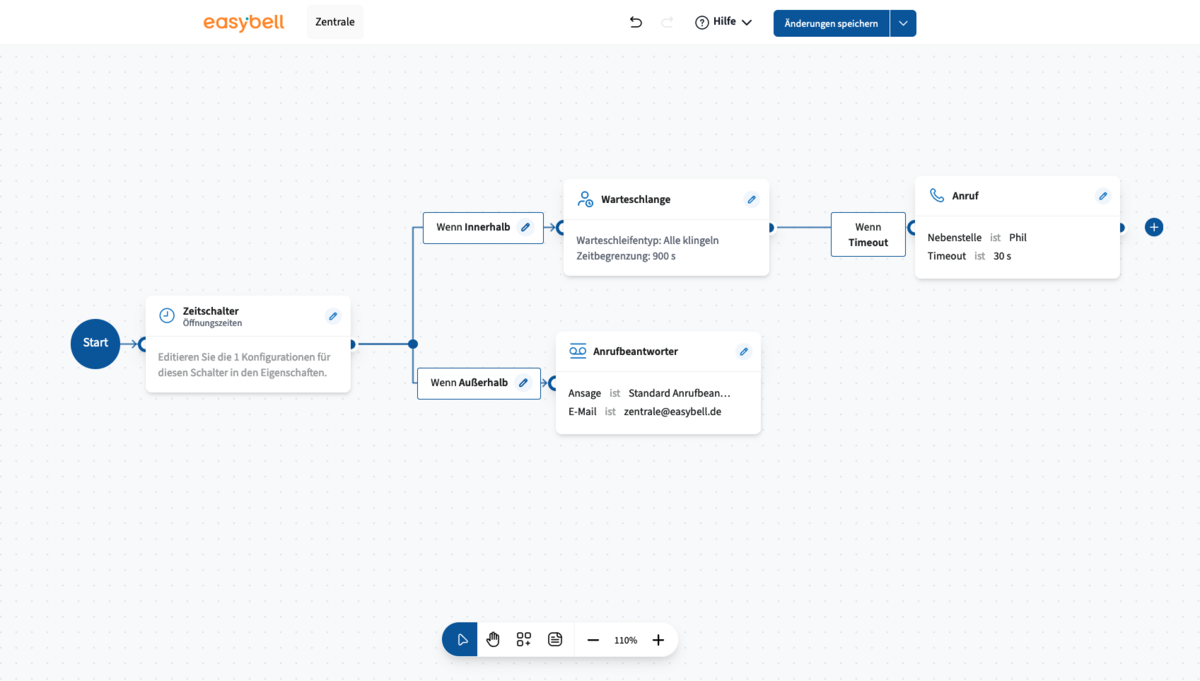
Task: Open the add element grid tool
Action: pos(524,640)
